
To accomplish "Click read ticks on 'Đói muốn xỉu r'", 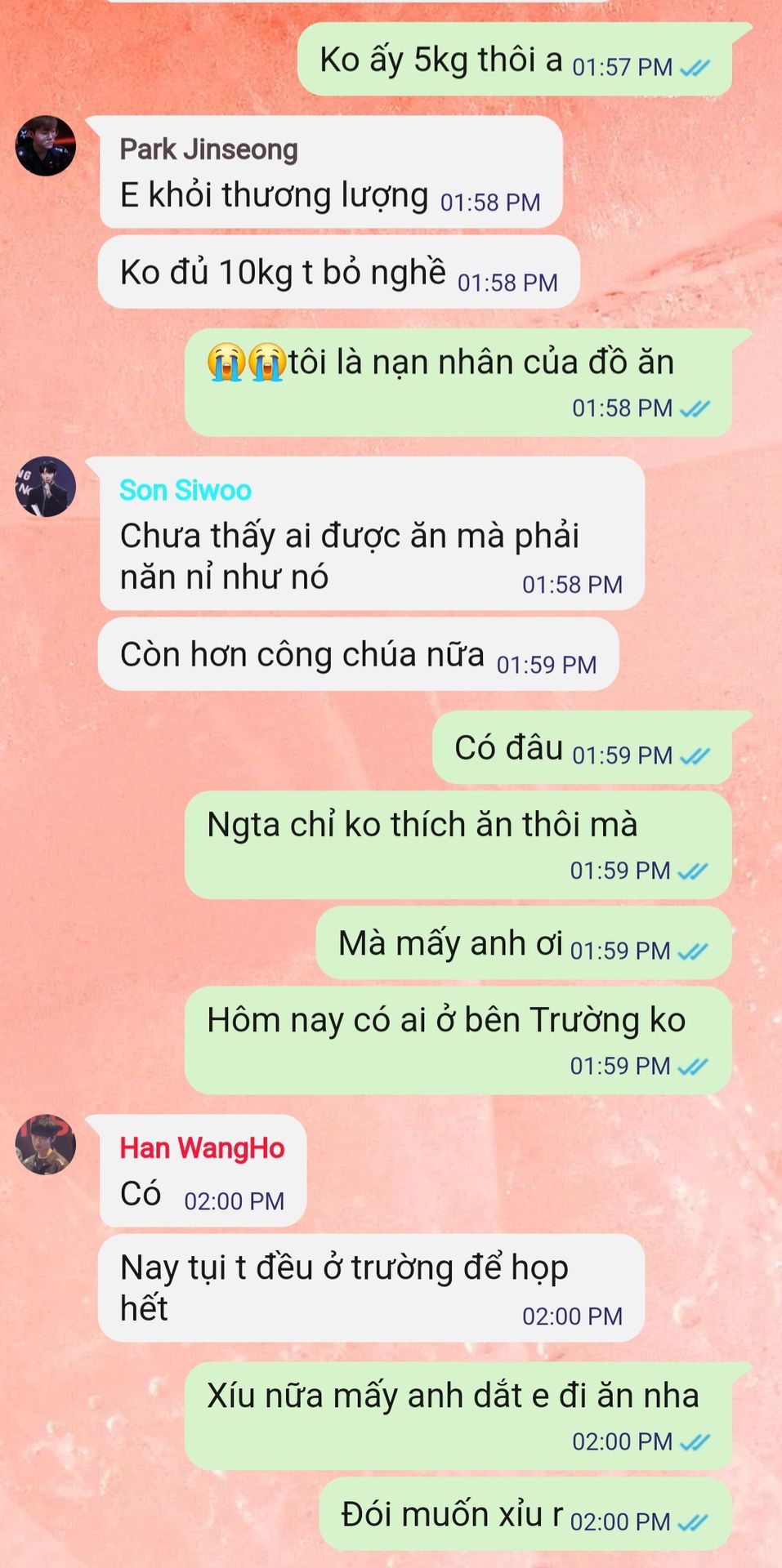I will (x=693, y=1522).
